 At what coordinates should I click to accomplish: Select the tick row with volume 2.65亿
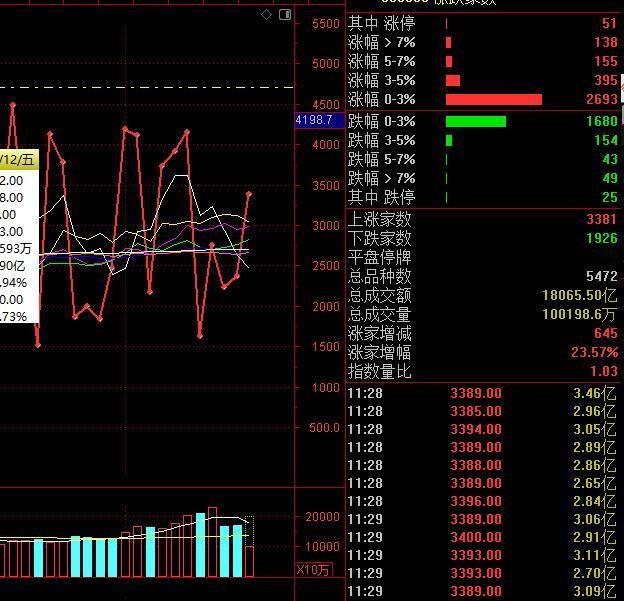click(x=482, y=483)
